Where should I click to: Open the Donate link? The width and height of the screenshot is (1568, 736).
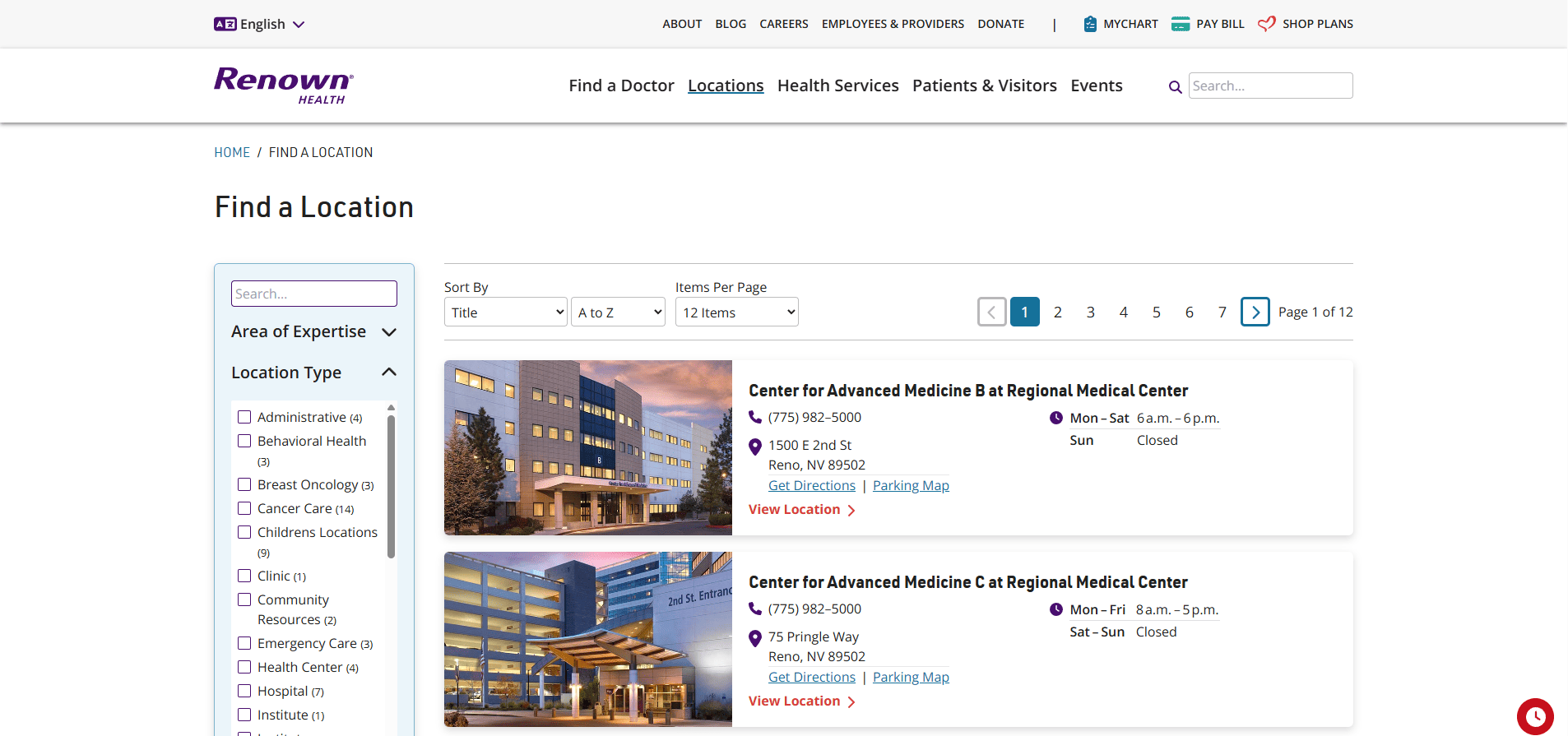(x=1001, y=24)
